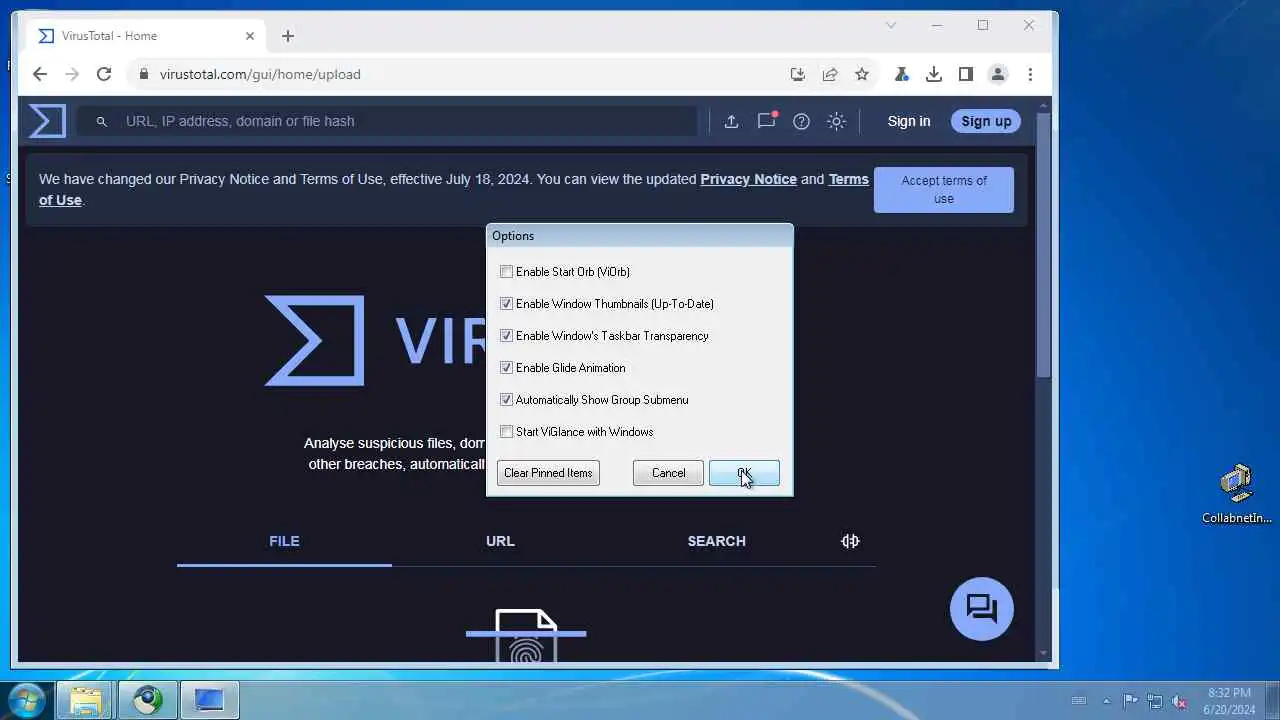Click keyboard icon in system tray
The width and height of the screenshot is (1280, 720).
point(1078,701)
